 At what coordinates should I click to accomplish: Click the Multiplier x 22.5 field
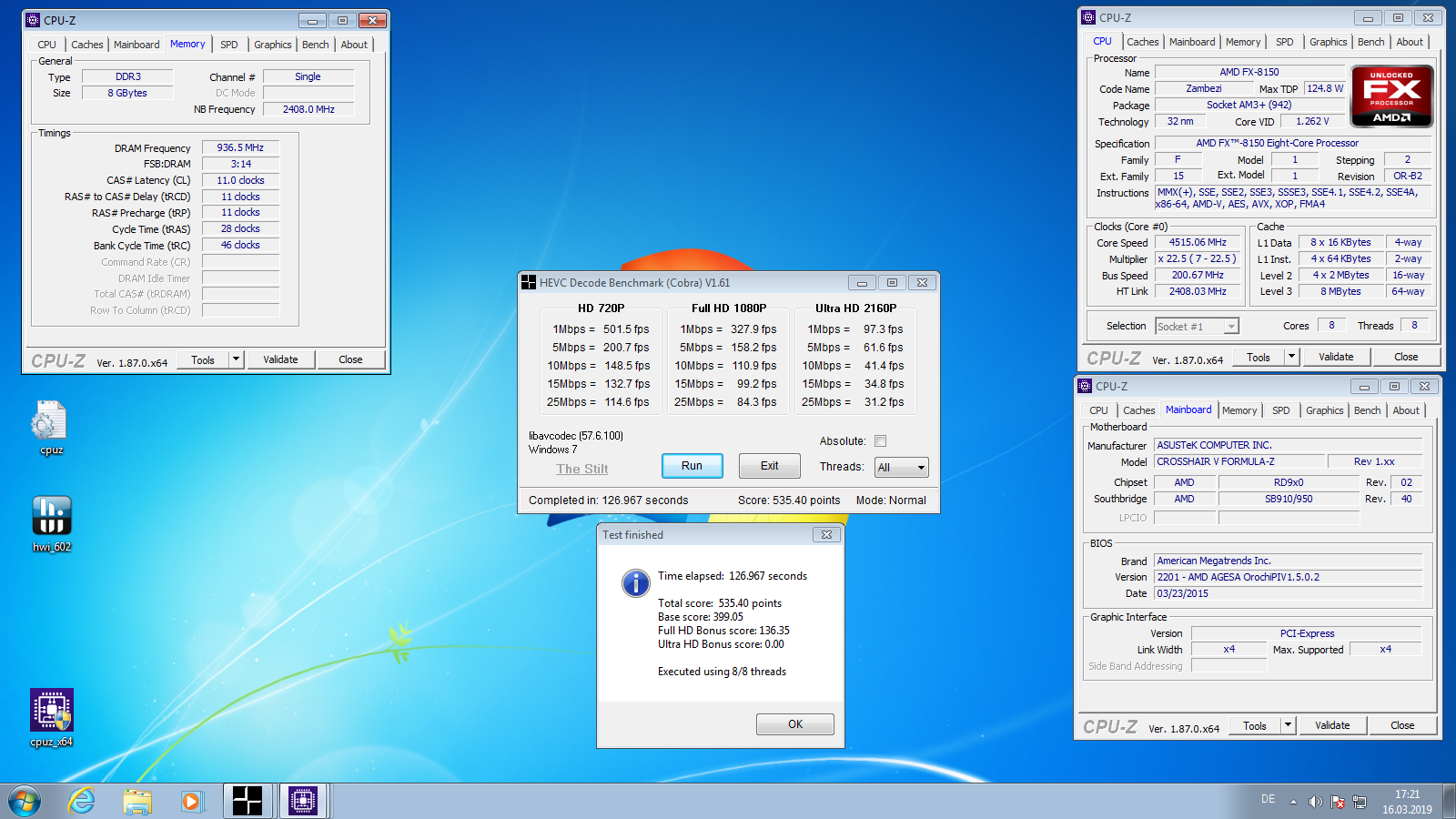1198,259
